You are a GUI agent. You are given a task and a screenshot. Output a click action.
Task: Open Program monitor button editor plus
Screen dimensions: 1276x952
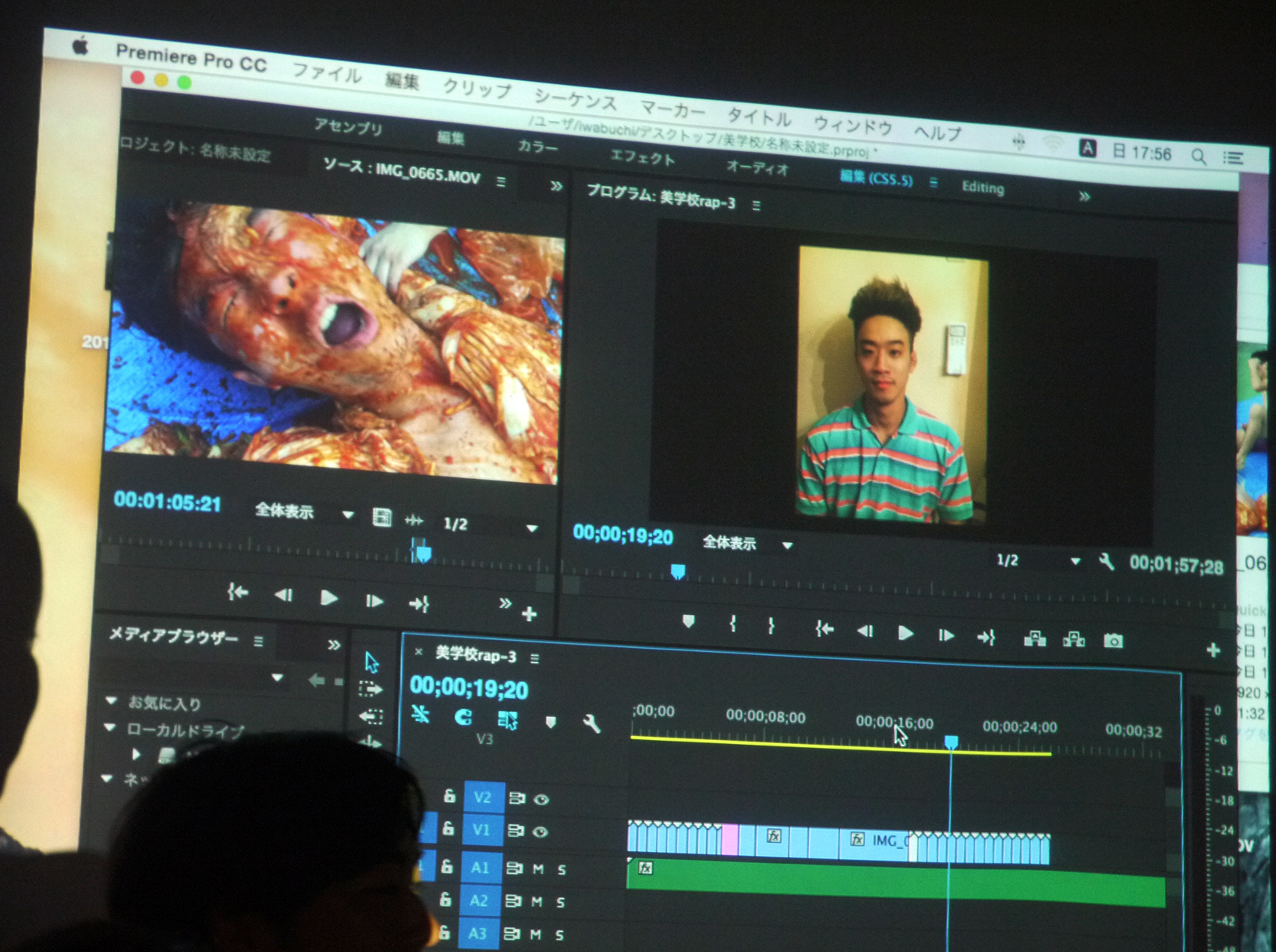(1212, 650)
